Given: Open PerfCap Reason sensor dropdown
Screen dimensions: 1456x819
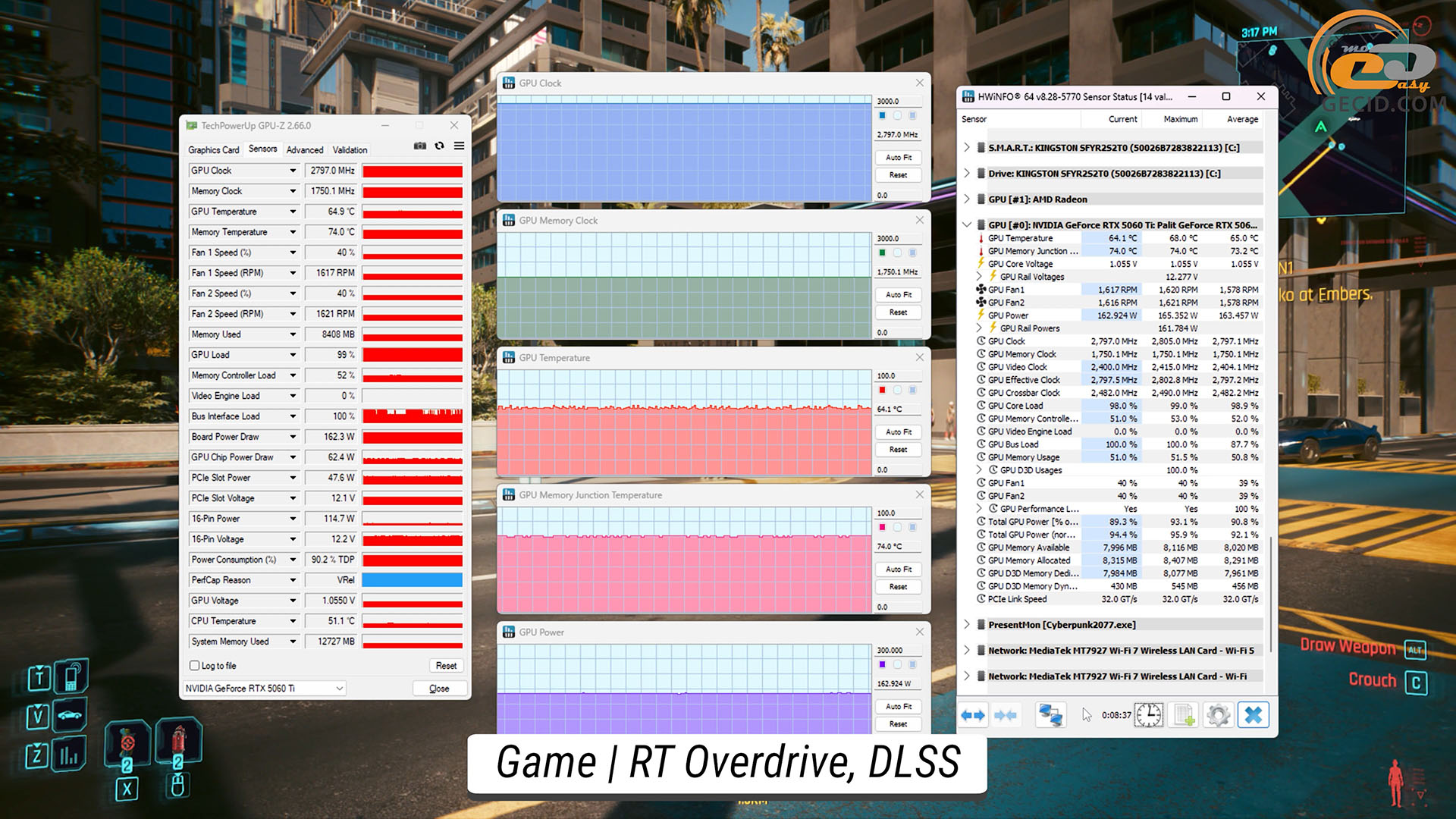Looking at the screenshot, I should 293,580.
